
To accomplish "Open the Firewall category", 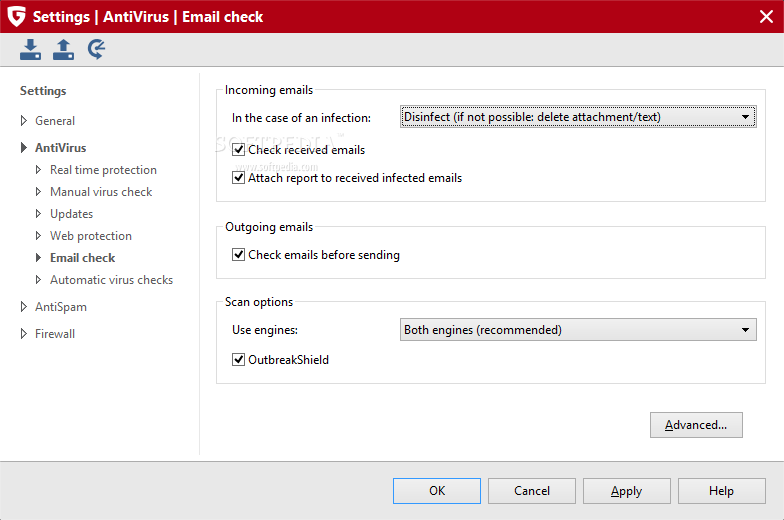I will coord(55,334).
